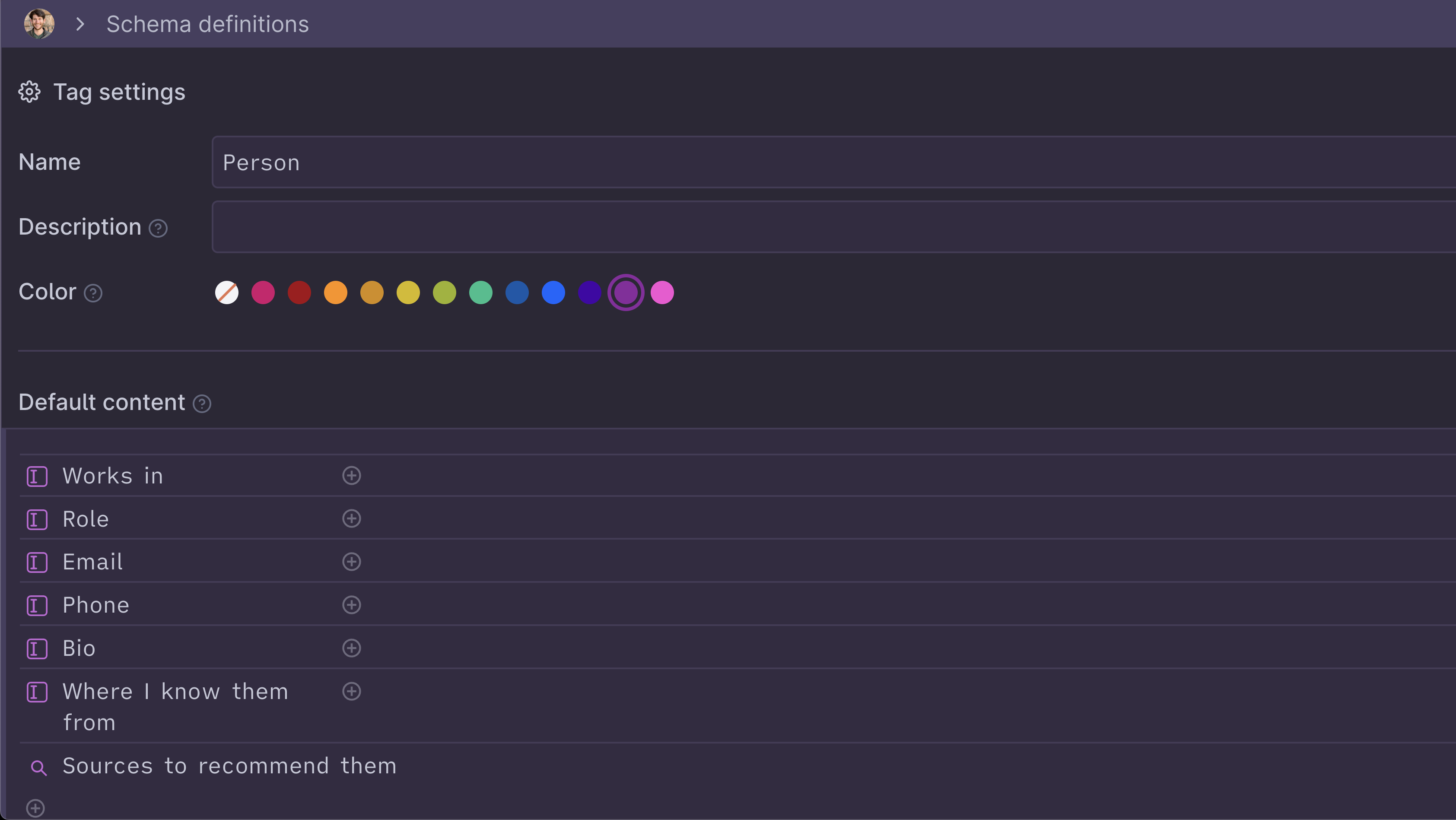Add a value to Where I know them from
Viewport: 1456px width, 820px height.
[352, 691]
